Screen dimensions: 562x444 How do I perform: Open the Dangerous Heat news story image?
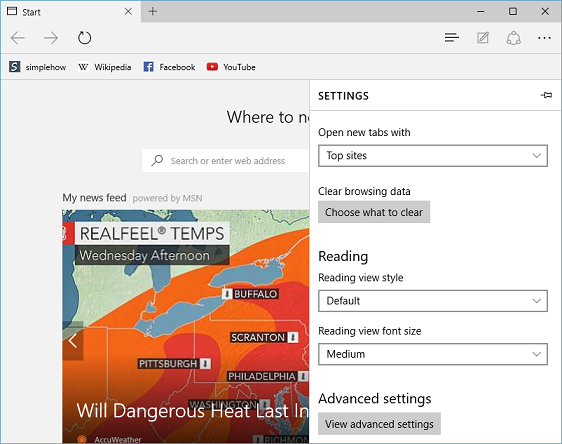coord(186,326)
